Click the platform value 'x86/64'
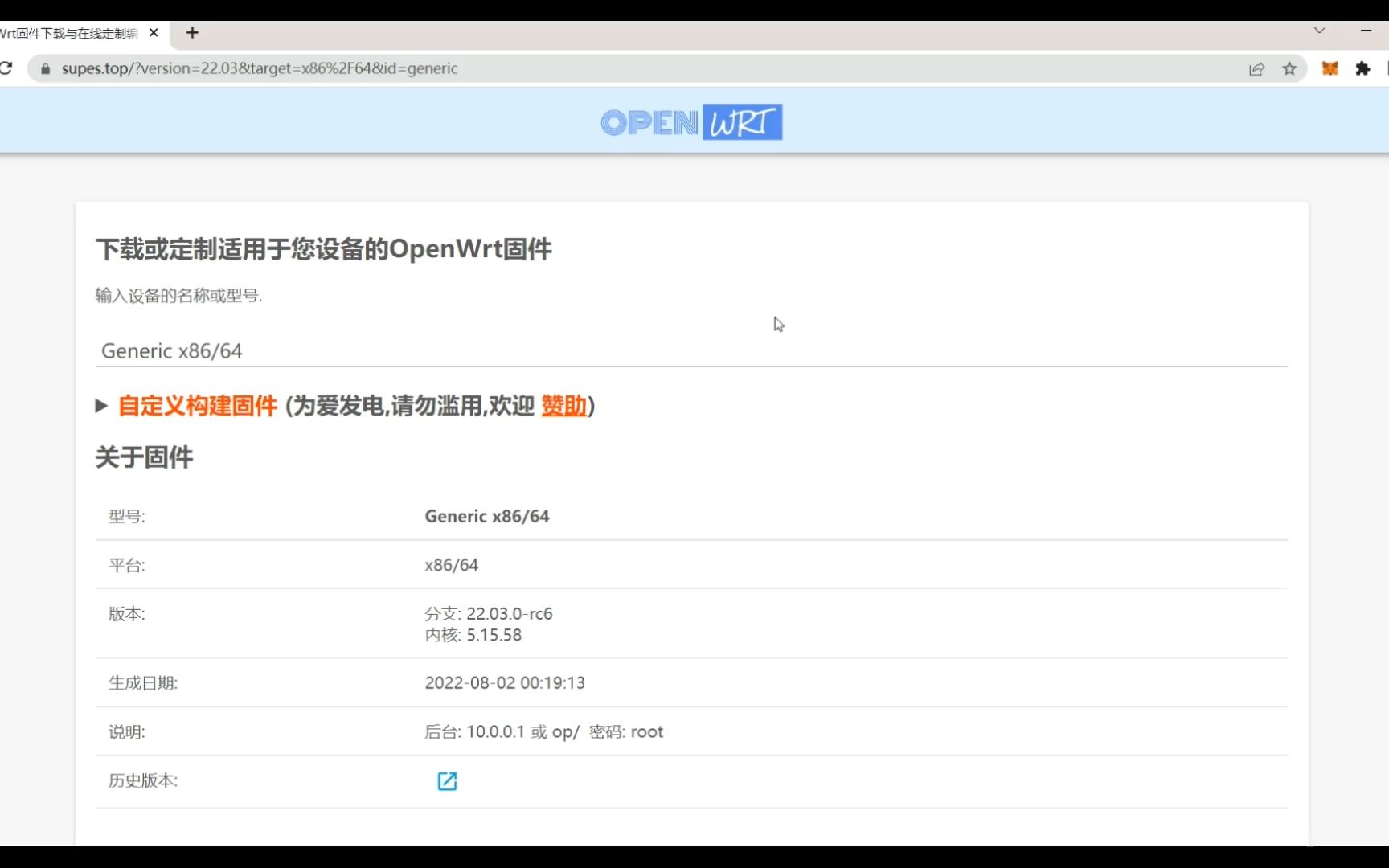 [452, 565]
